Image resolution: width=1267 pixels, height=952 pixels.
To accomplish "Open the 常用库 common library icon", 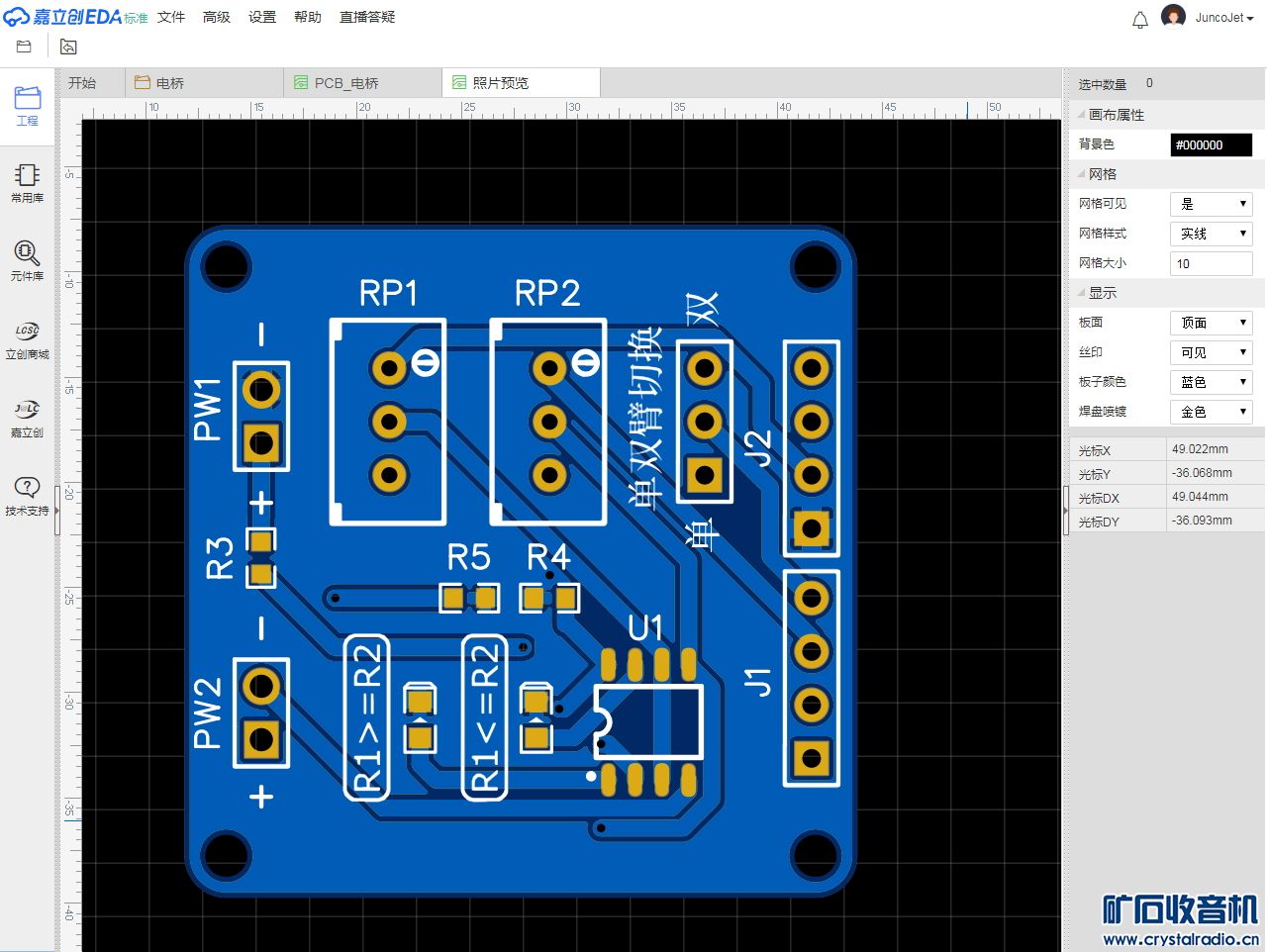I will 28,182.
